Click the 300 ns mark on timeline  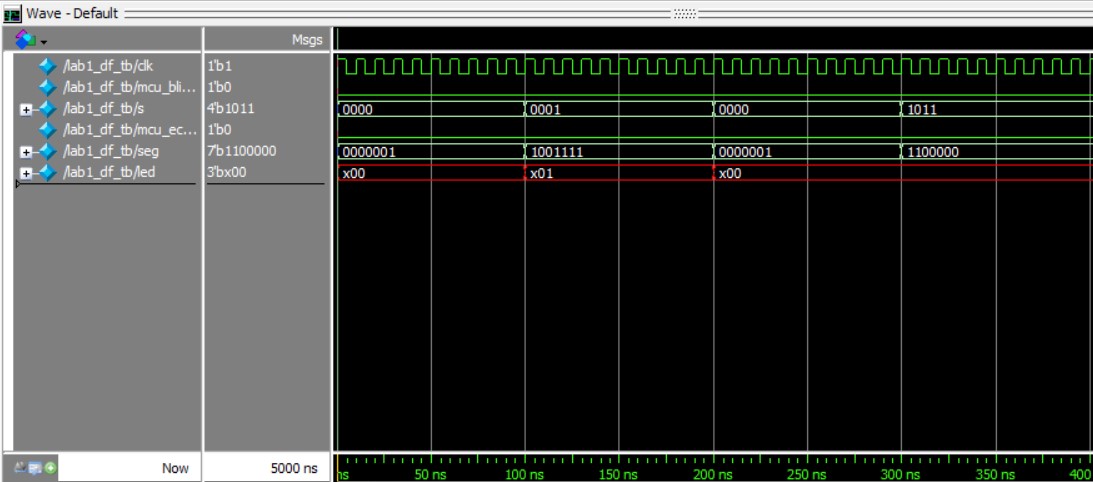point(901,474)
